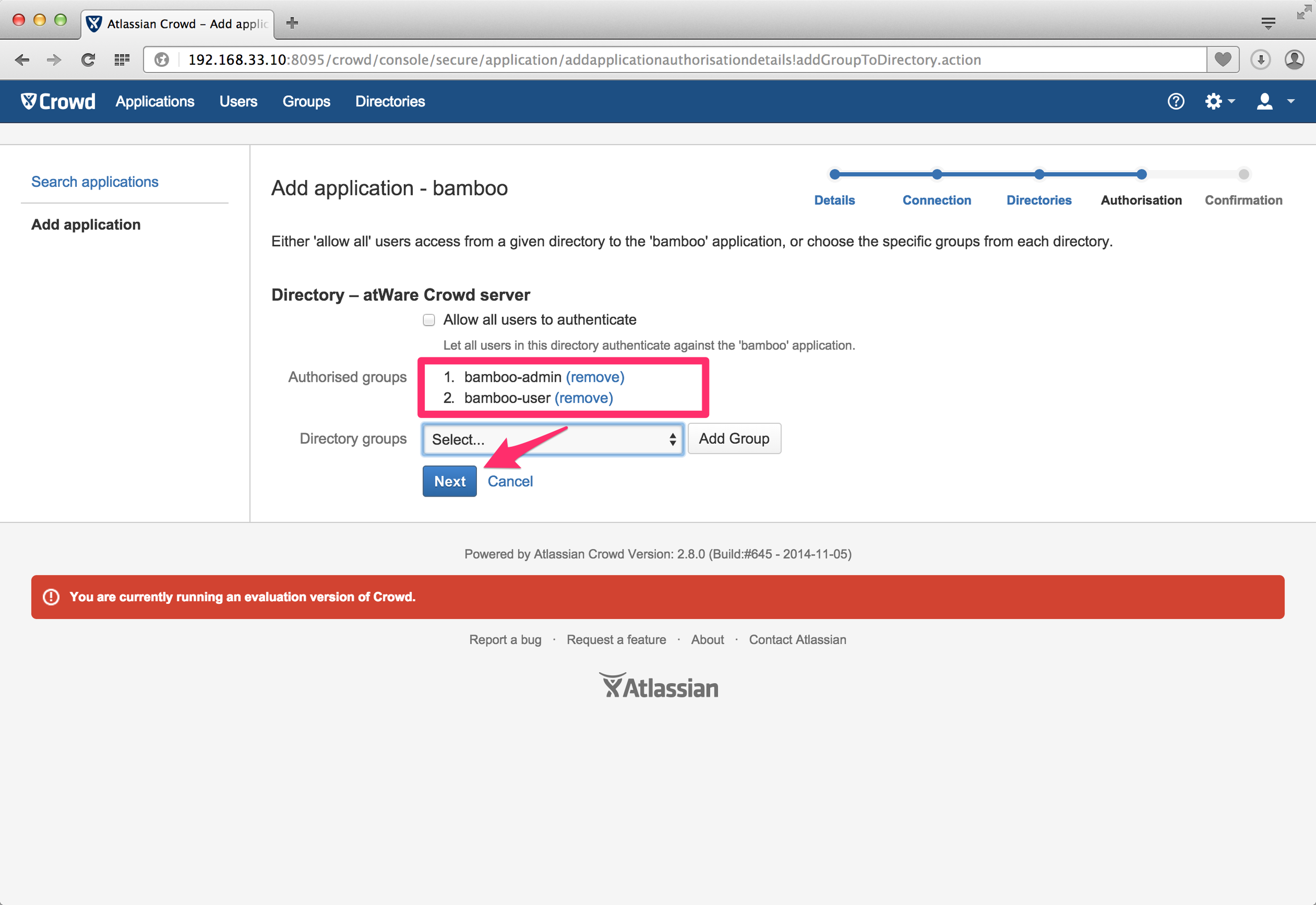The image size is (1316, 905).
Task: Bookmark page with the heart icon
Action: tap(1222, 59)
